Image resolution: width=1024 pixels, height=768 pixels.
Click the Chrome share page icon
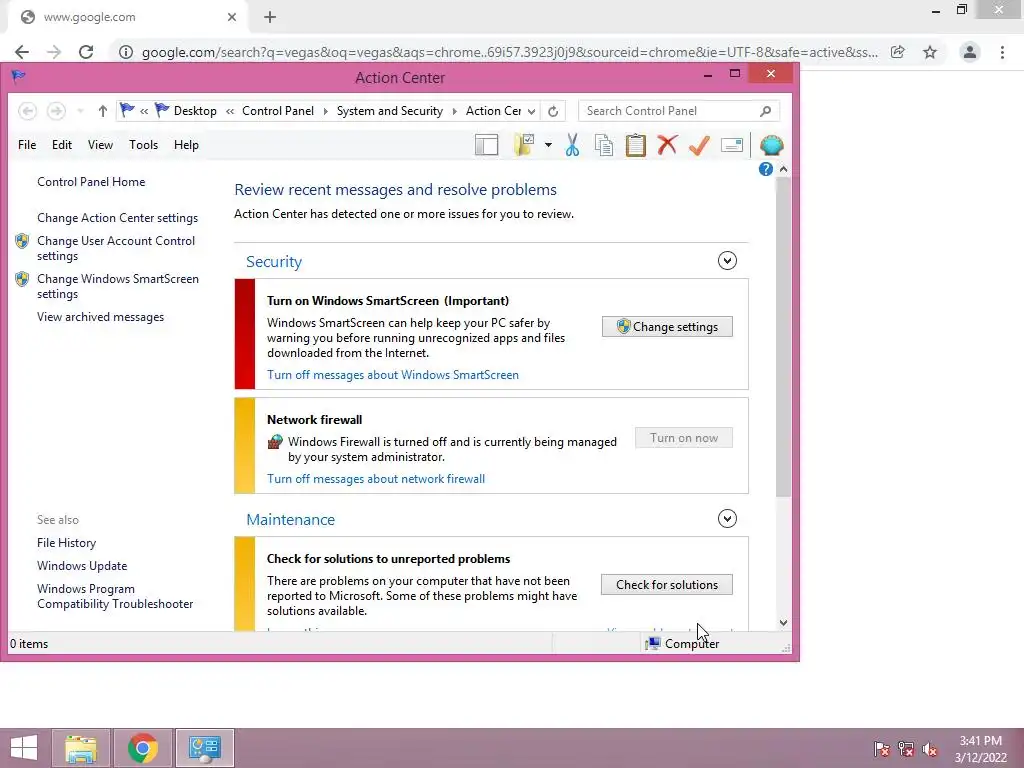(x=898, y=52)
